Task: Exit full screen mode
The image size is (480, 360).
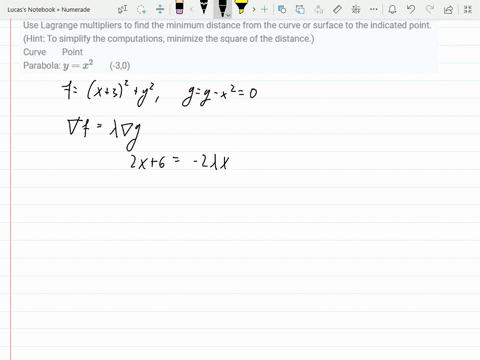Action: pyautogui.click(x=468, y=9)
